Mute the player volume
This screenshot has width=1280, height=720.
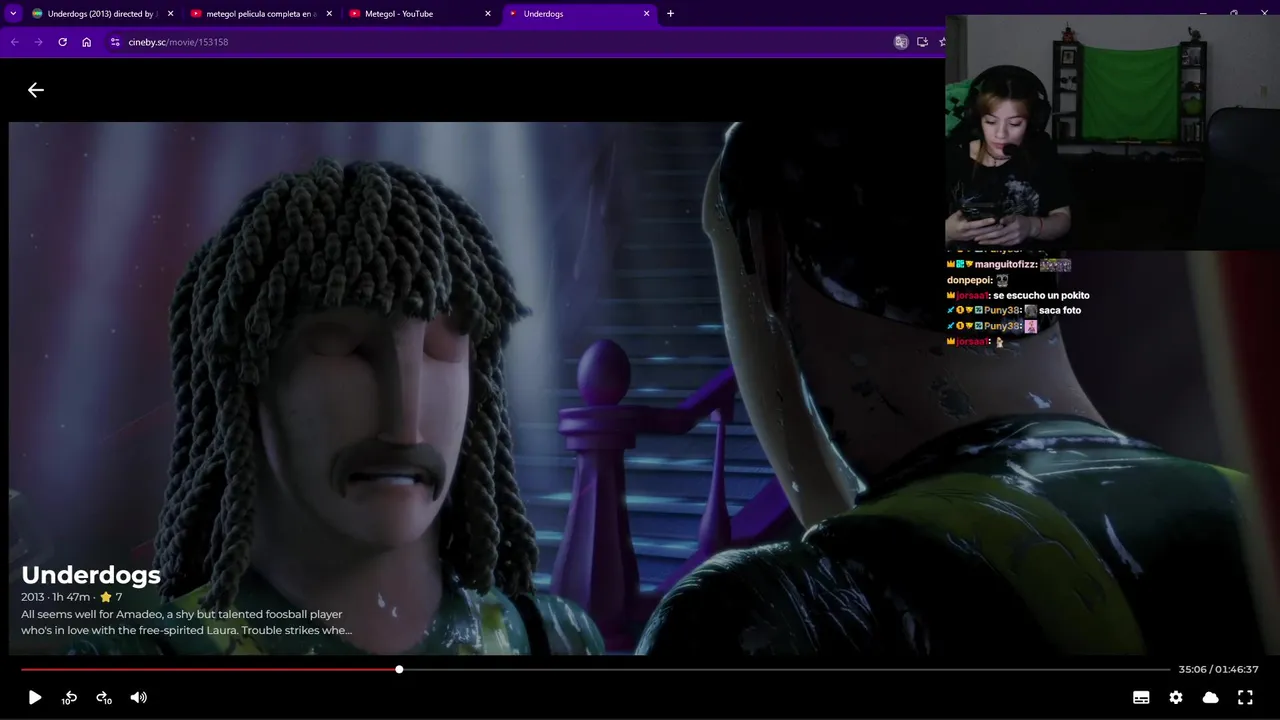(x=139, y=698)
